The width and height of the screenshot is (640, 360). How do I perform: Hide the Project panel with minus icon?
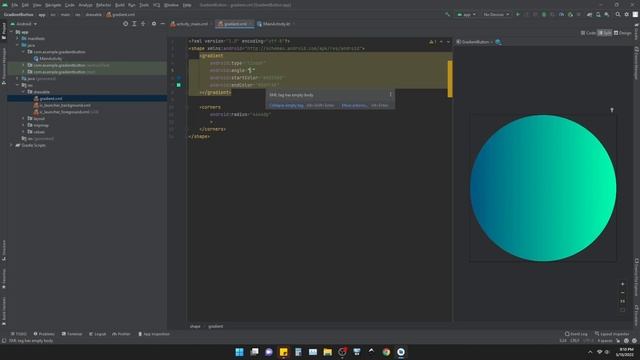(x=162, y=24)
